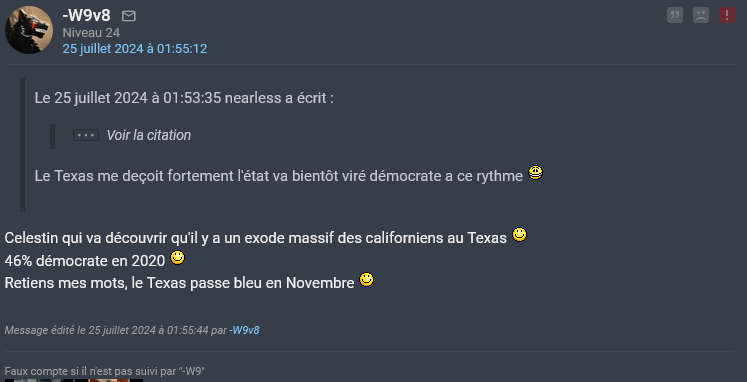This screenshot has width=747, height=382.
Task: Open the author's wolf avatar picture
Action: [x=29, y=30]
